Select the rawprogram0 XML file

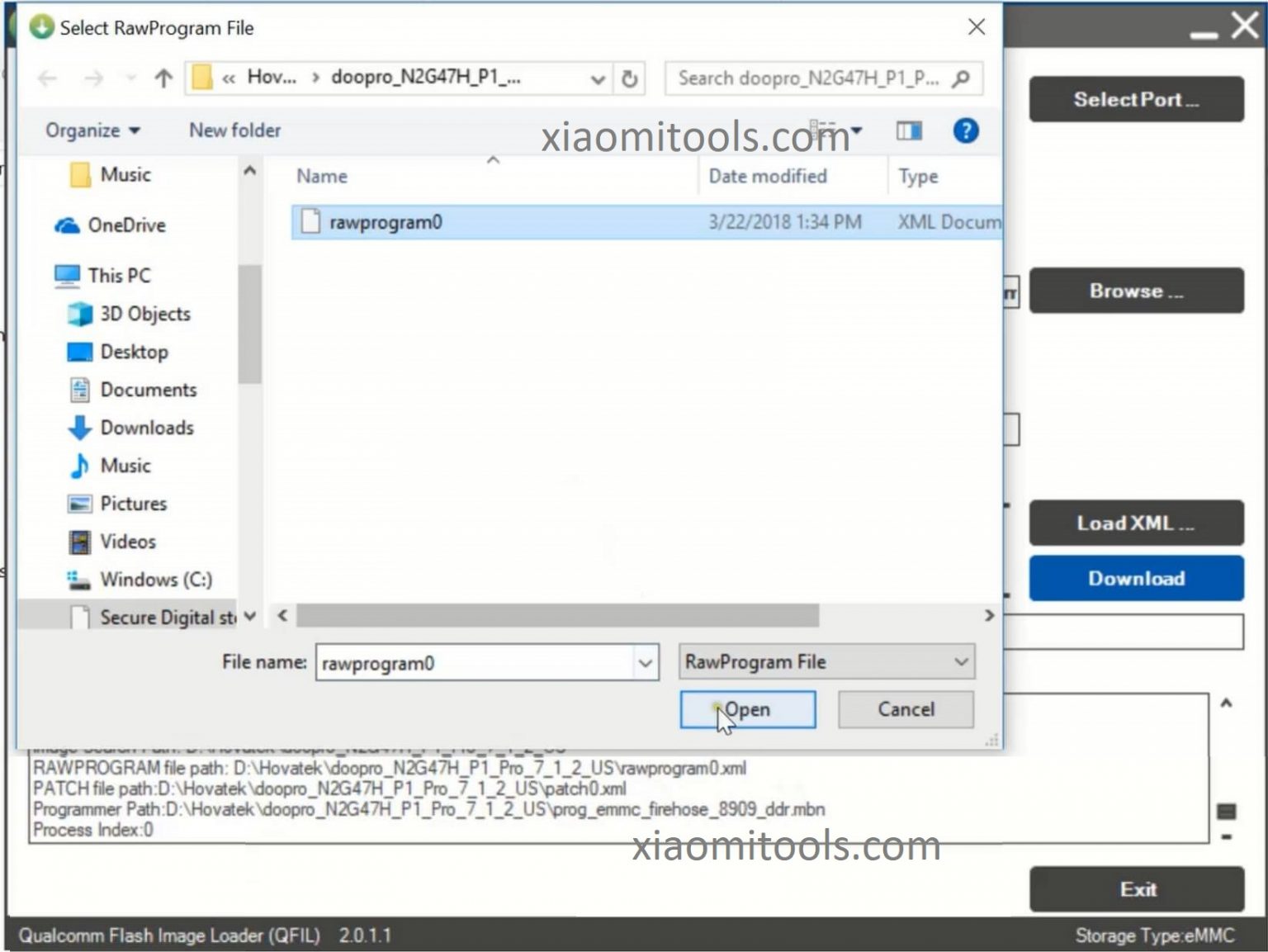[x=386, y=221]
